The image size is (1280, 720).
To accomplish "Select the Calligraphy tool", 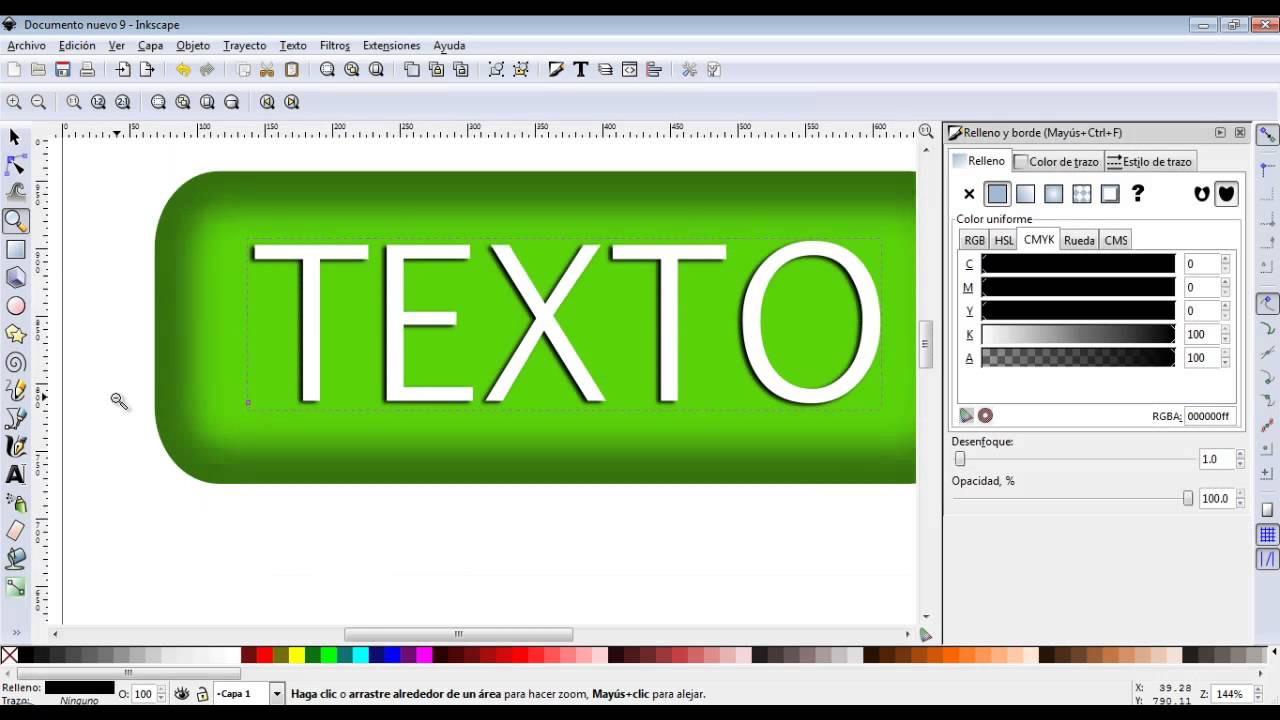I will click(15, 446).
